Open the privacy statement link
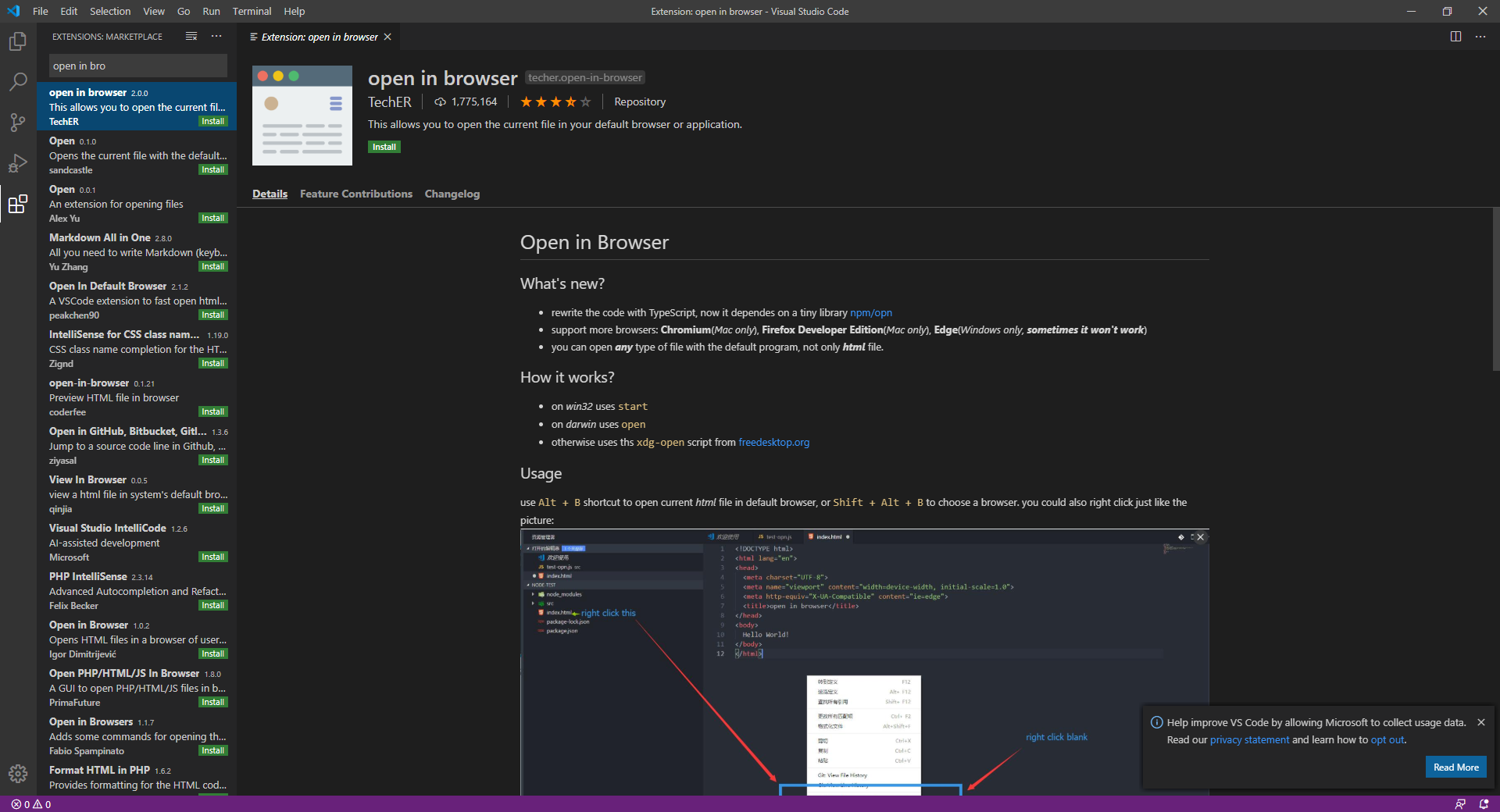 1250,739
